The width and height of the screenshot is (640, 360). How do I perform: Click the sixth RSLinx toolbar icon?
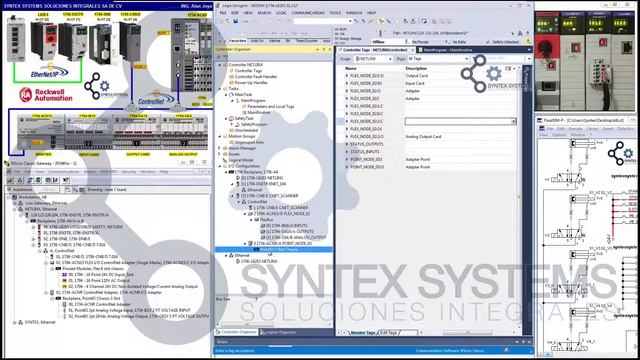pos(56,180)
